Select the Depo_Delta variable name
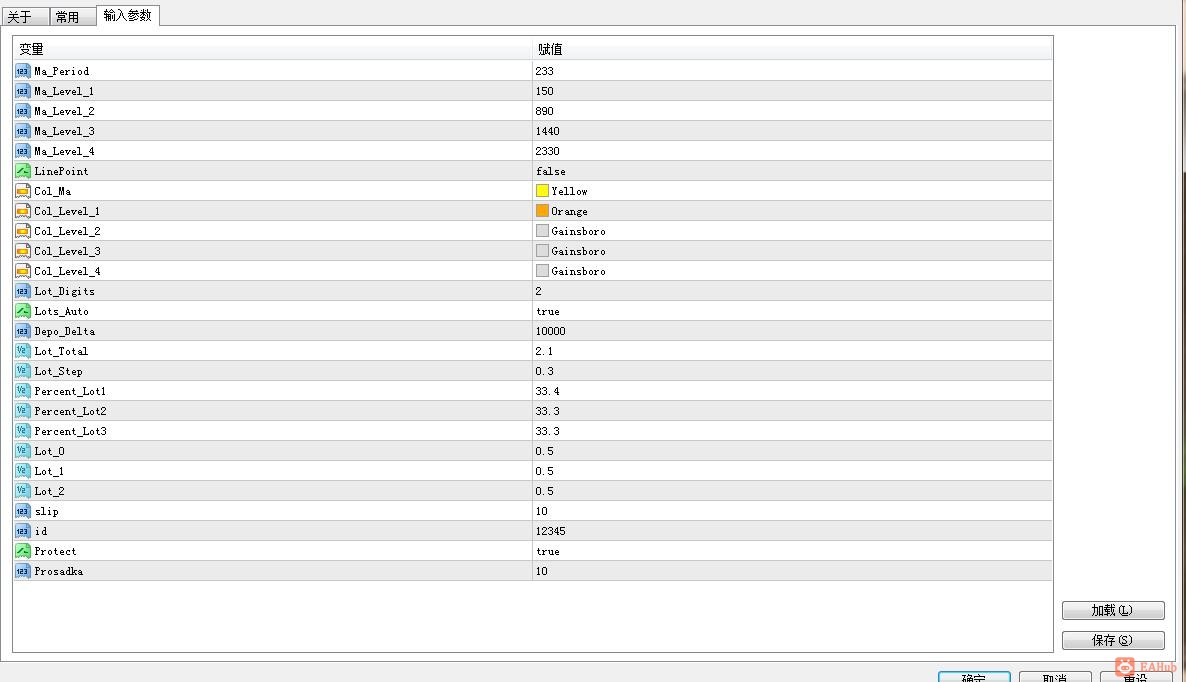Screen dimensions: 1186x682 pos(64,331)
